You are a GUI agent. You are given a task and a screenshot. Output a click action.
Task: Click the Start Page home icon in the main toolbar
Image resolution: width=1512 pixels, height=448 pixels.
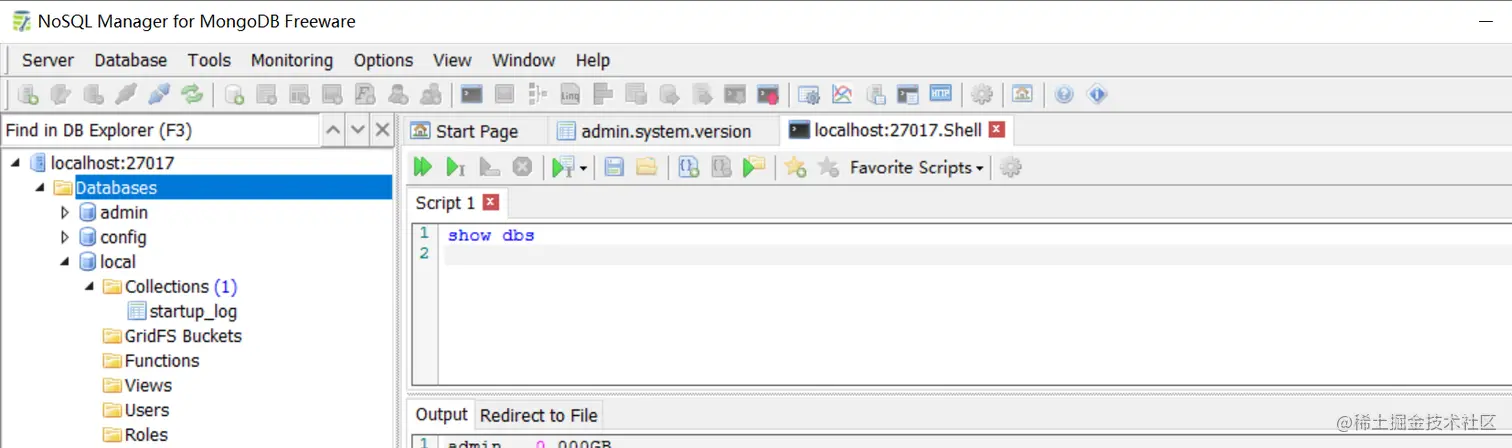pos(1022,94)
